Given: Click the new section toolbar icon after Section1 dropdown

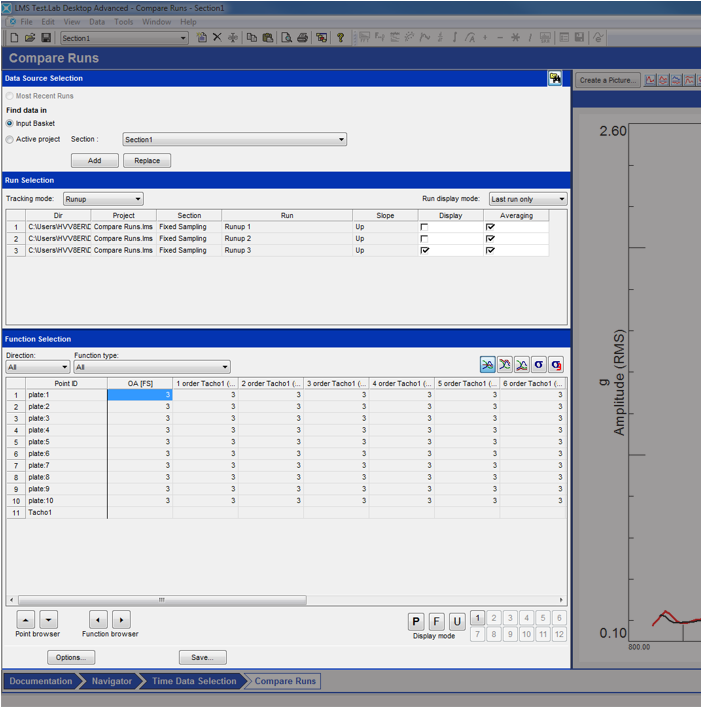Looking at the screenshot, I should point(202,37).
